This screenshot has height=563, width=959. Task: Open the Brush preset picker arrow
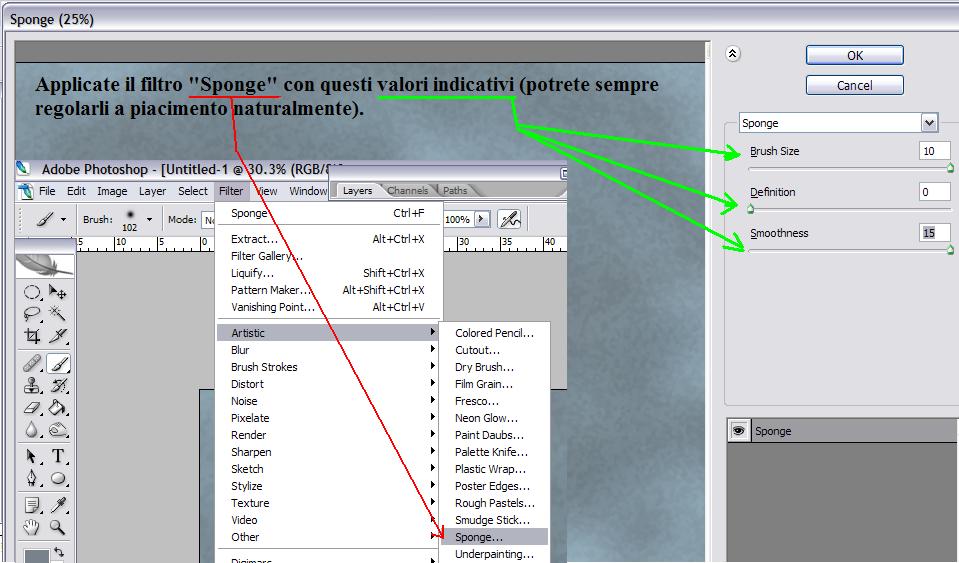tap(149, 219)
